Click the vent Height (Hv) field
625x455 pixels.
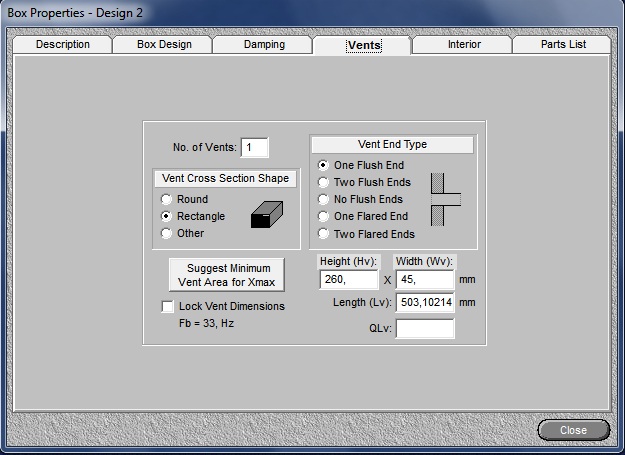(x=347, y=280)
